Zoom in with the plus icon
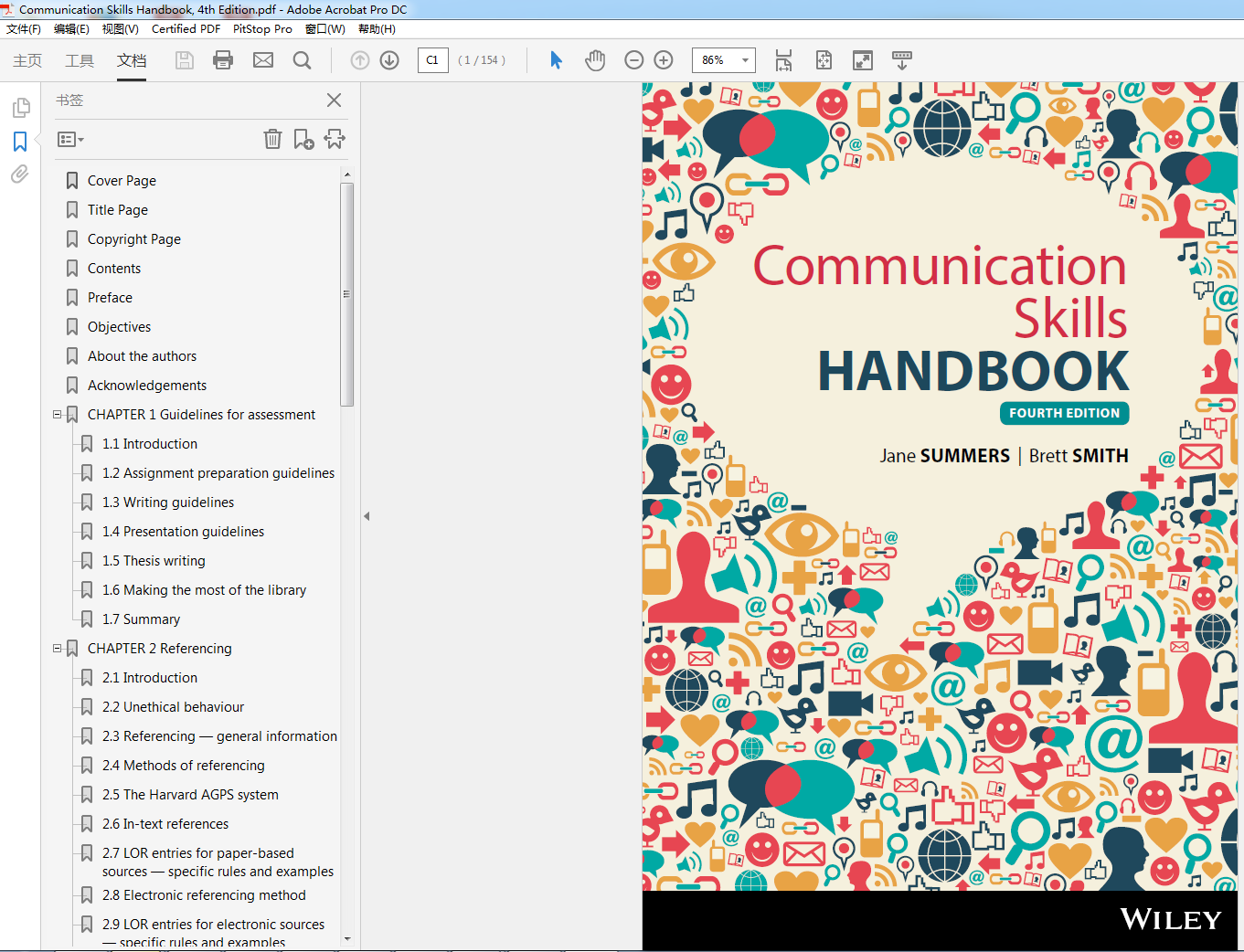 click(x=664, y=60)
